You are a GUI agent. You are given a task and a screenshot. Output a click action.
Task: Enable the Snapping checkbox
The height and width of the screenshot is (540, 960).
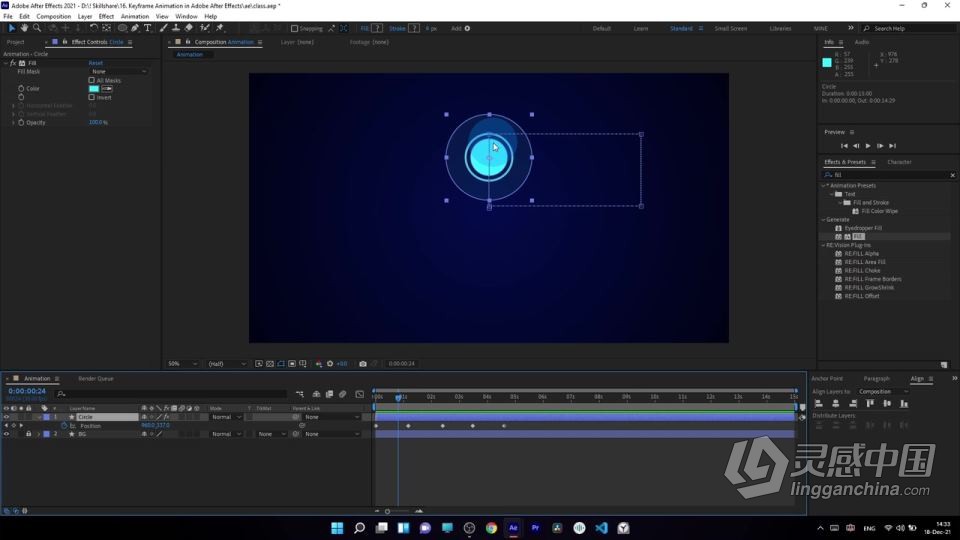coord(294,29)
